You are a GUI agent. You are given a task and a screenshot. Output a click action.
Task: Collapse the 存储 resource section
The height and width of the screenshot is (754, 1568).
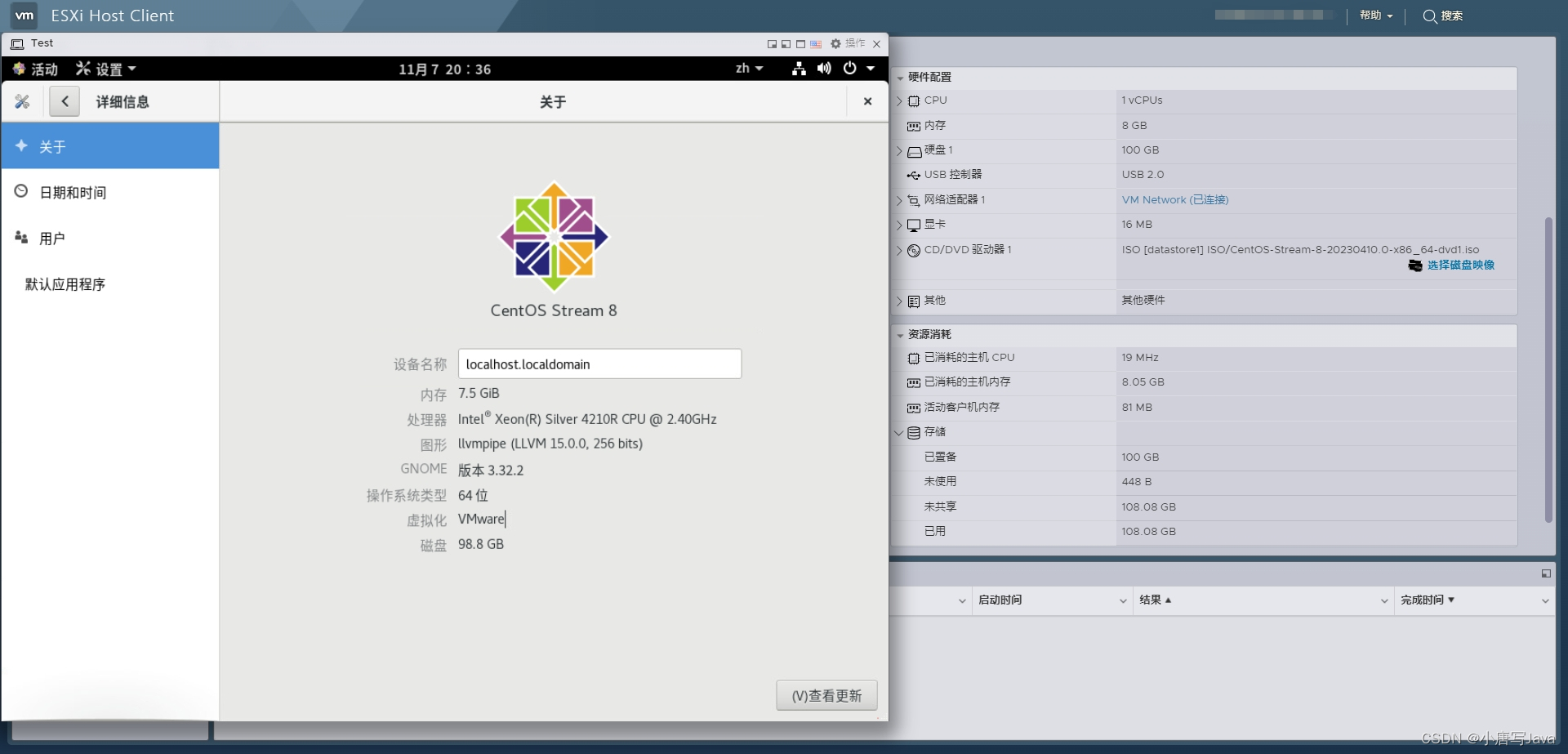pos(898,433)
